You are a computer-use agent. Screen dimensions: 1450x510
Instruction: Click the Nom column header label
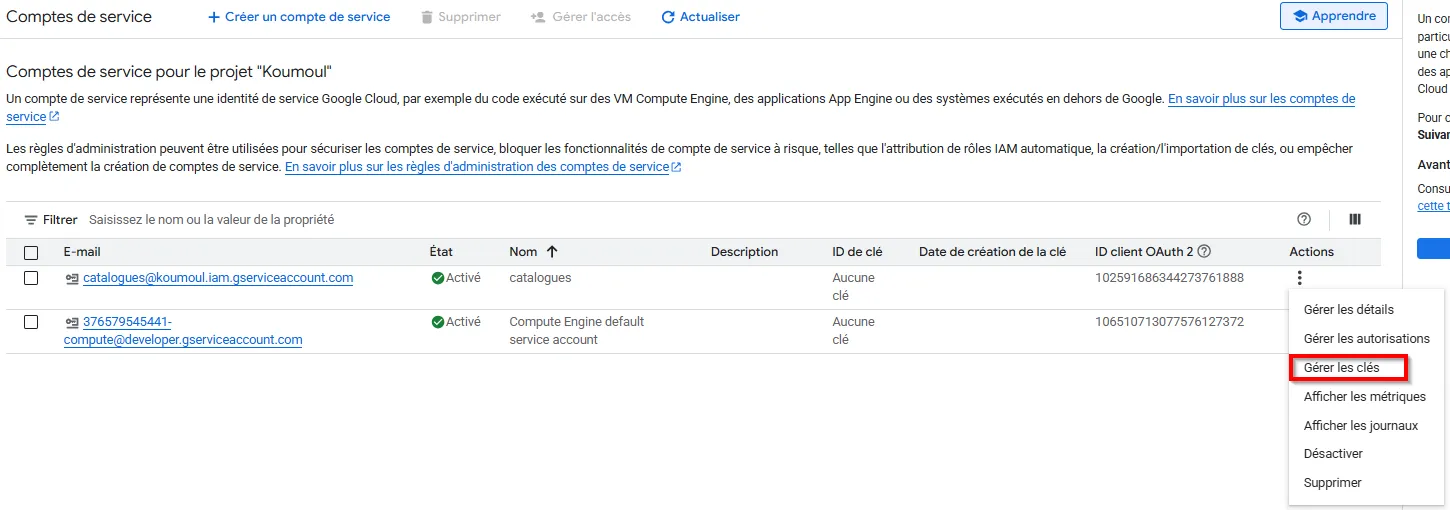(x=523, y=252)
